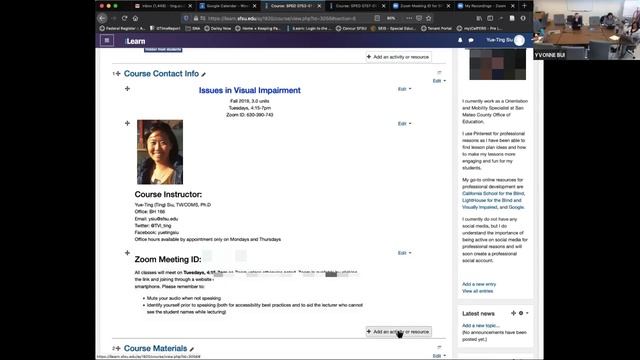
Task: Click the iLearn logo
Action: click(x=135, y=41)
